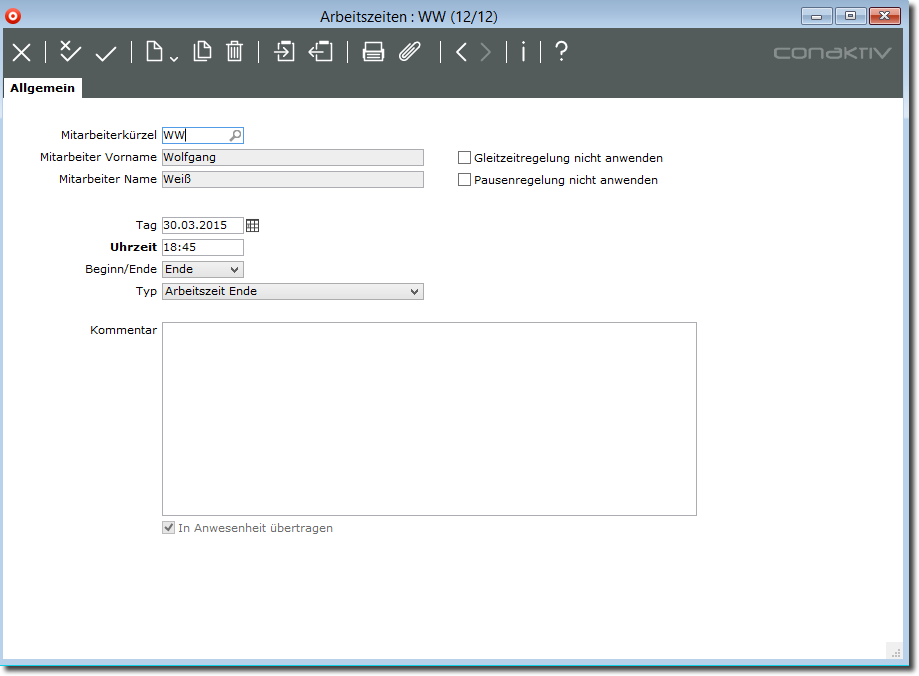Viewport: 919px width, 676px height.
Task: Select the Allgemein tab
Action: pos(42,88)
